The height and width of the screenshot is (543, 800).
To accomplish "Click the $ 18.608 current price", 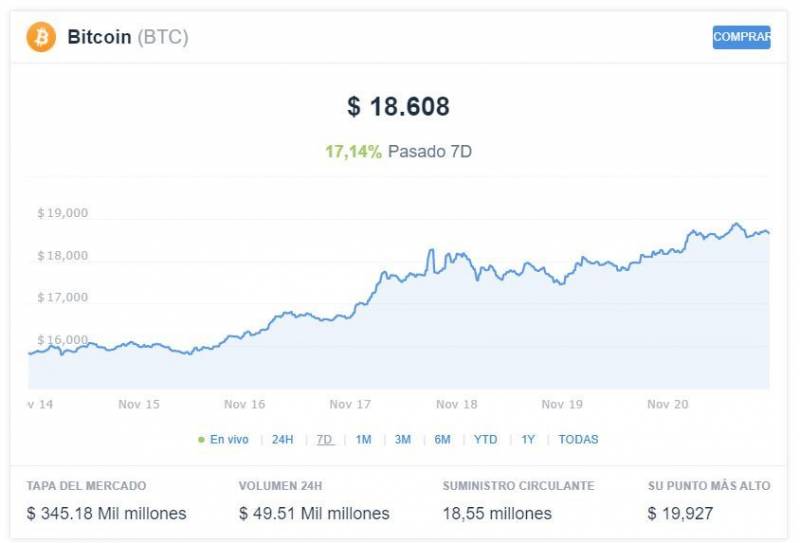I will click(x=398, y=107).
